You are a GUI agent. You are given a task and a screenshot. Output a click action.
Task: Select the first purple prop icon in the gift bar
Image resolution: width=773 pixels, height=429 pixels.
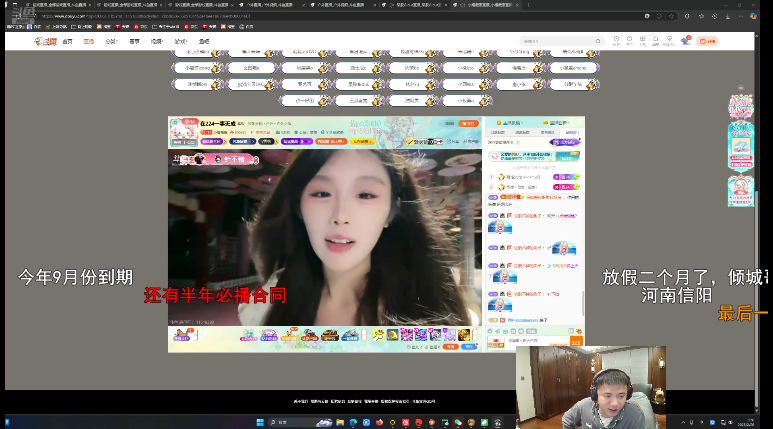coord(406,335)
